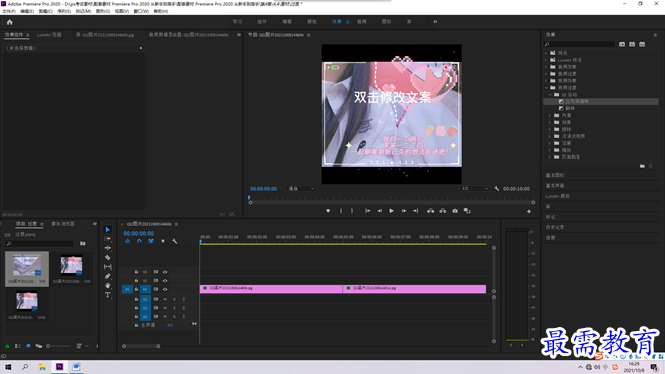This screenshot has height=374, width=665.
Task: Select the Pen tool in timeline toolbar
Action: (x=108, y=276)
